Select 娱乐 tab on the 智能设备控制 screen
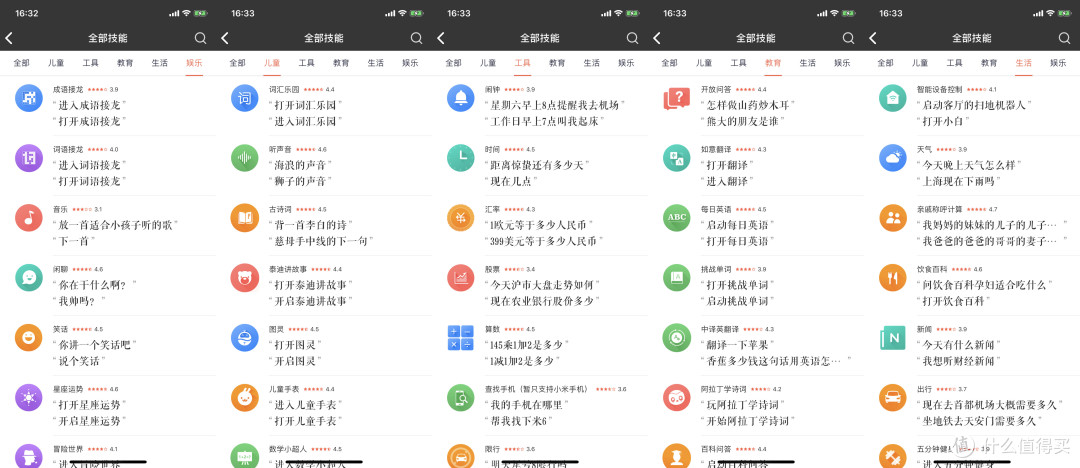The width and height of the screenshot is (1080, 468). [1058, 63]
